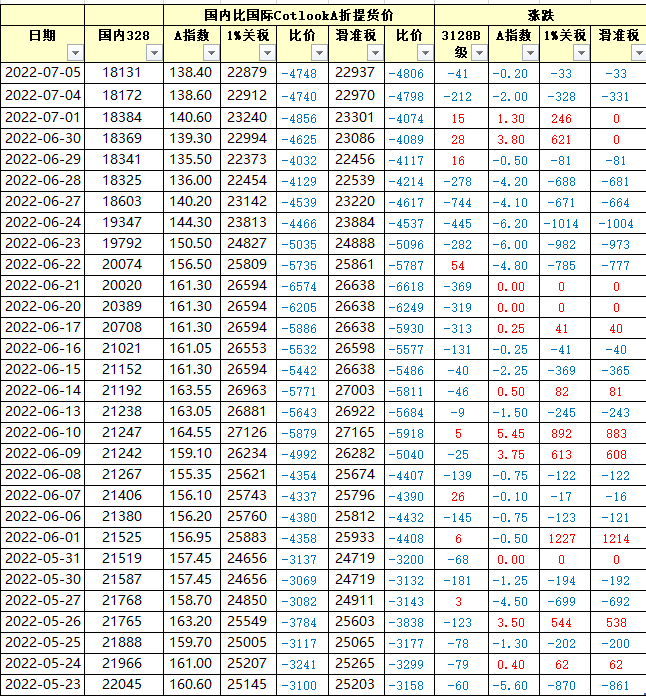Select the 滑准税 change value 883
Image resolution: width=646 pixels, height=696 pixels.
(618, 433)
